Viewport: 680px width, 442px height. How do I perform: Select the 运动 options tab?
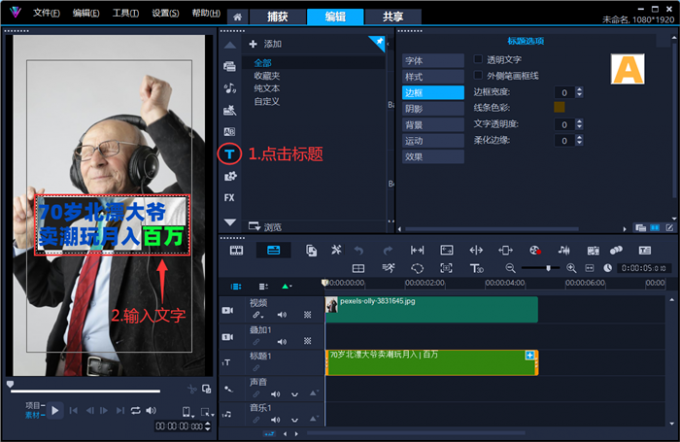[x=433, y=141]
